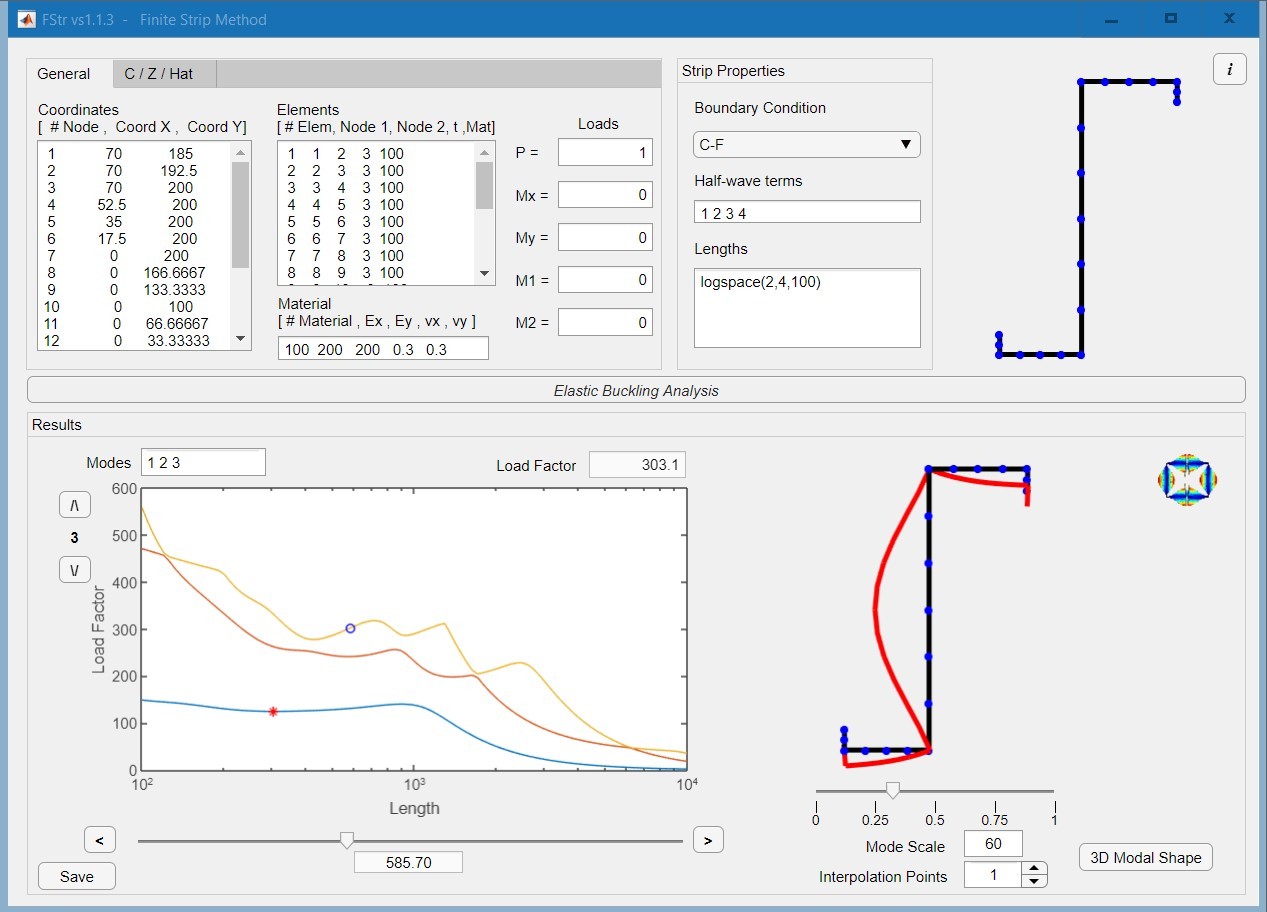Image resolution: width=1267 pixels, height=912 pixels.
Task: Click the length value field 585.70
Action: click(x=408, y=862)
